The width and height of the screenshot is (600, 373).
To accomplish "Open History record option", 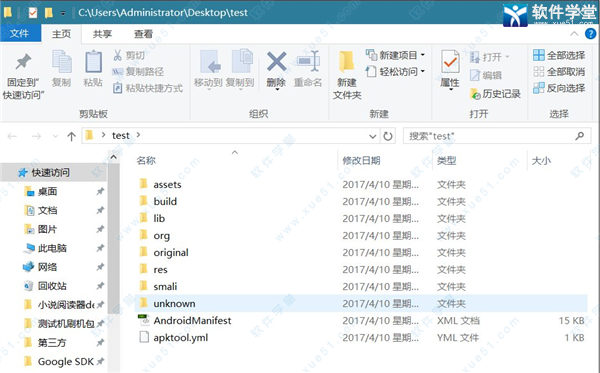I will [x=495, y=94].
